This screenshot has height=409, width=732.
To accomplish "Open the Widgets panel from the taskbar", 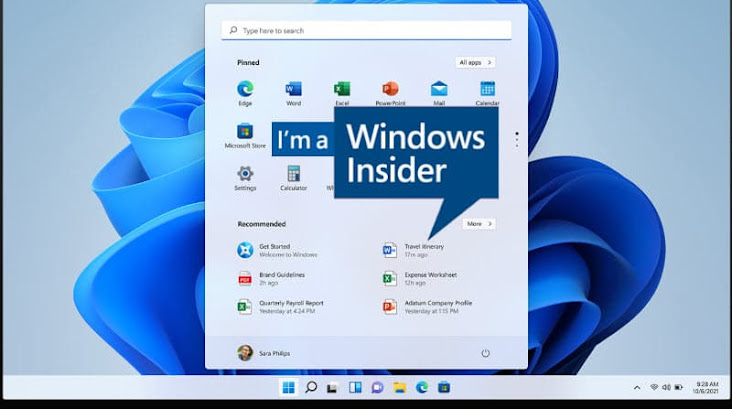I will click(x=355, y=387).
